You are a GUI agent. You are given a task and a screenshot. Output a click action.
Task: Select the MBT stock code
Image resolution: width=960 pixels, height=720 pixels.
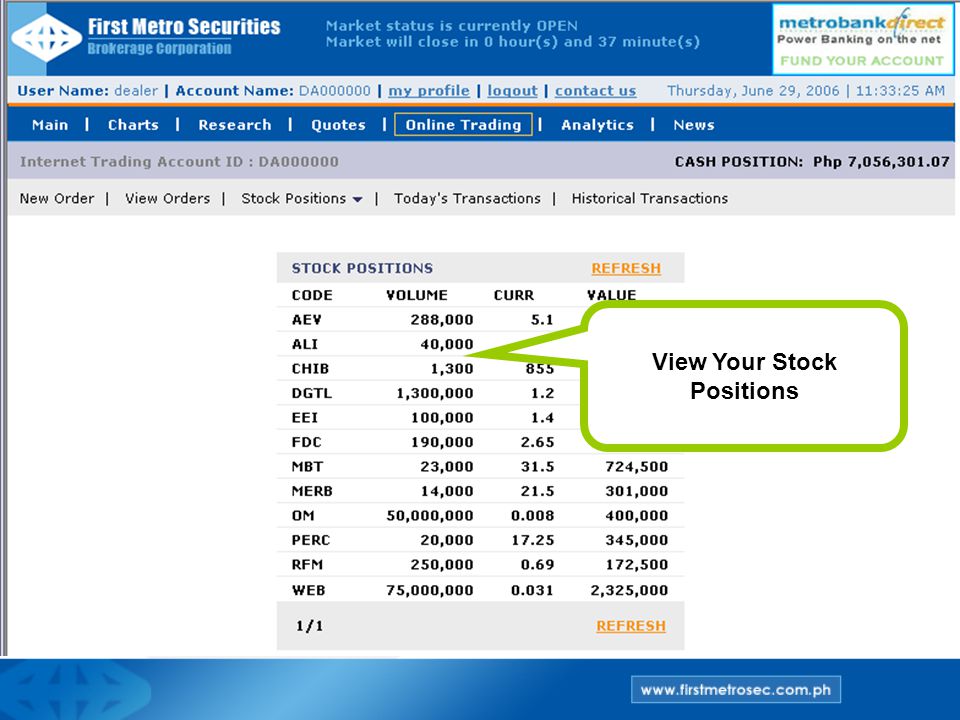pyautogui.click(x=307, y=467)
